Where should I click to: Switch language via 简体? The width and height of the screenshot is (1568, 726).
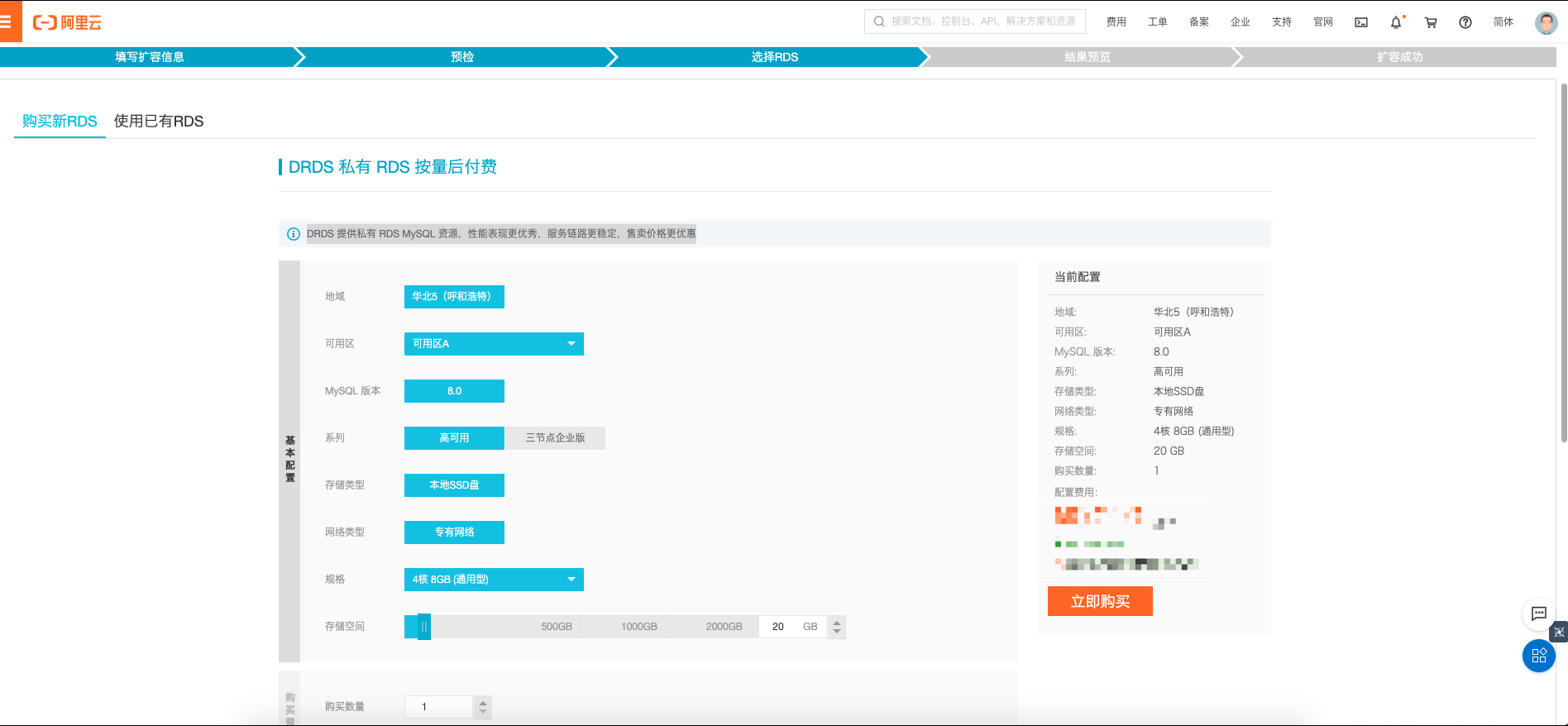pyautogui.click(x=1503, y=22)
